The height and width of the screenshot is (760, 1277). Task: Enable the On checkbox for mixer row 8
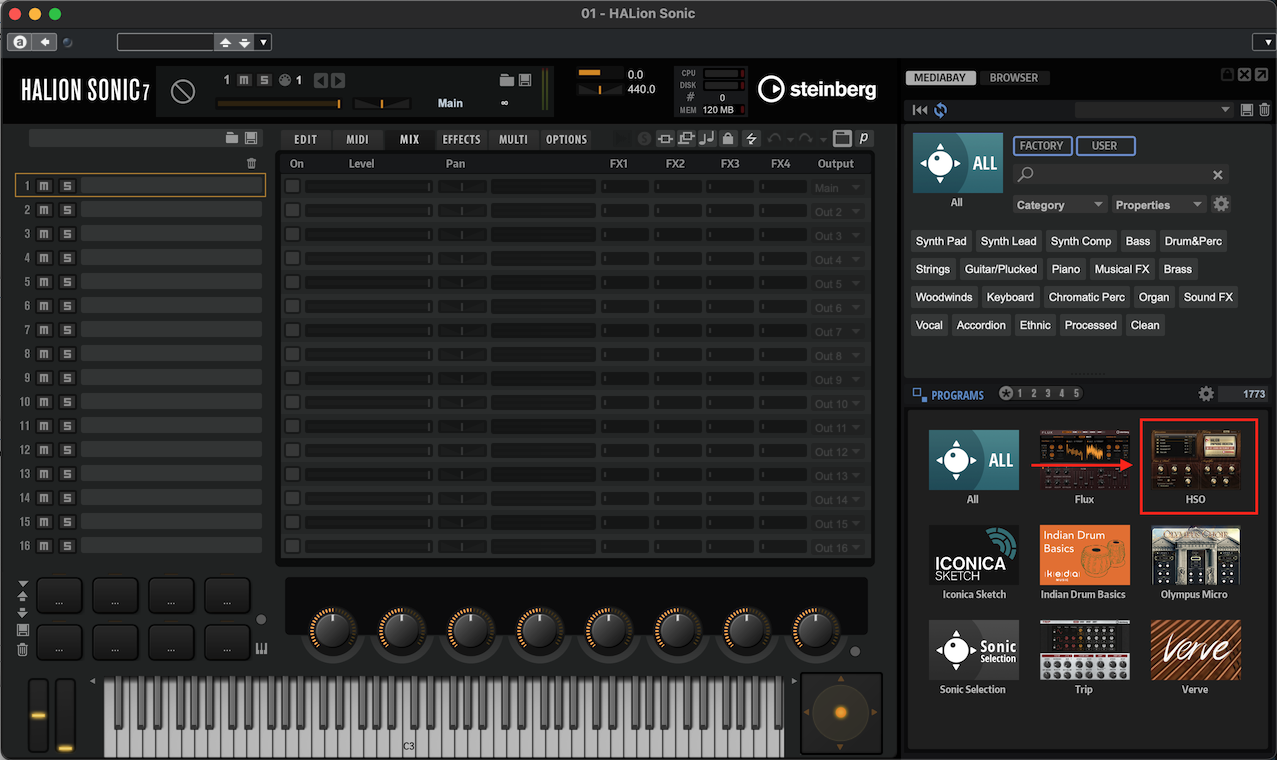pyautogui.click(x=293, y=355)
